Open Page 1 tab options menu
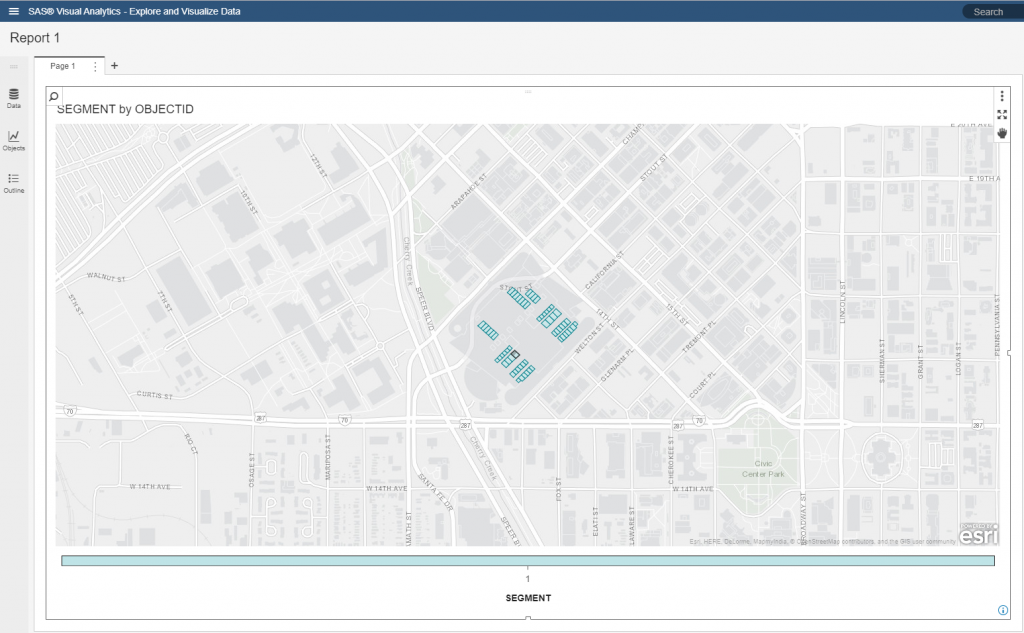The image size is (1024, 633). 96,66
